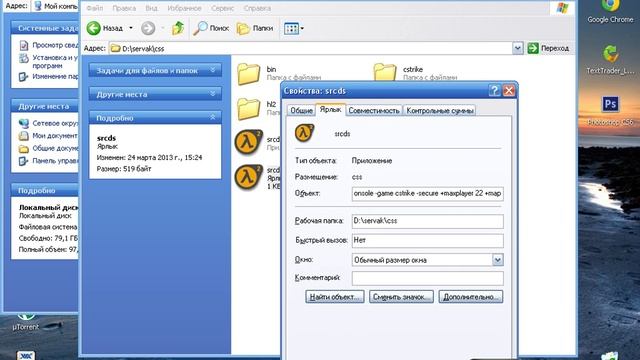Switch to the Совместимость tab
The width and height of the screenshot is (640, 360).
click(x=374, y=111)
